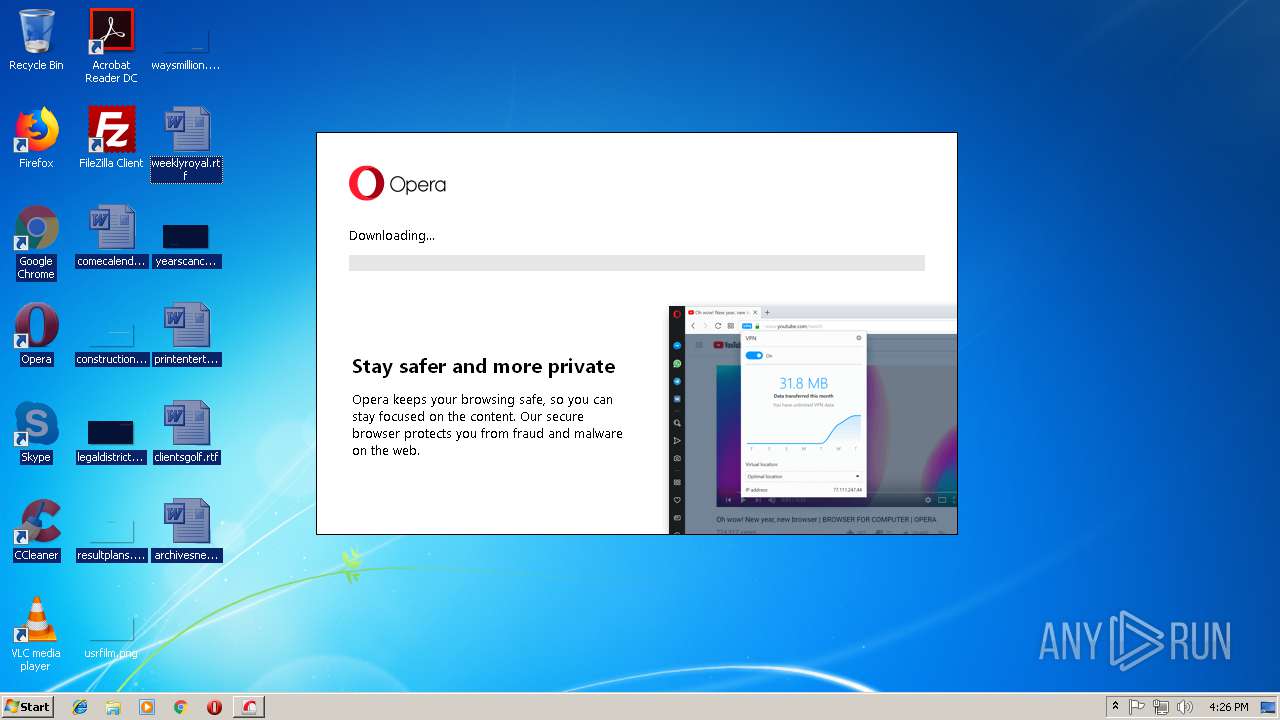Launch Acrobat Reader DC shortcut

[111, 46]
